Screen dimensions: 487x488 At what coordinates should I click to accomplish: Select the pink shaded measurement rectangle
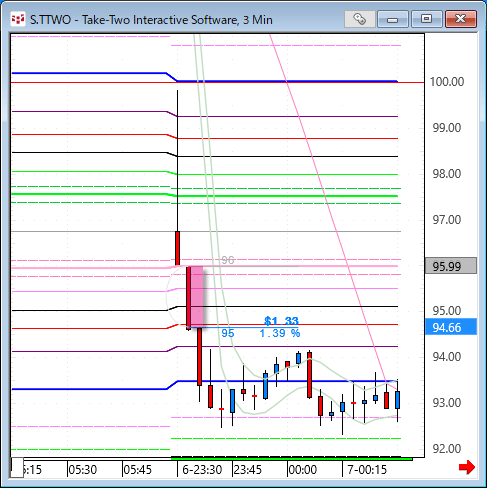197,297
